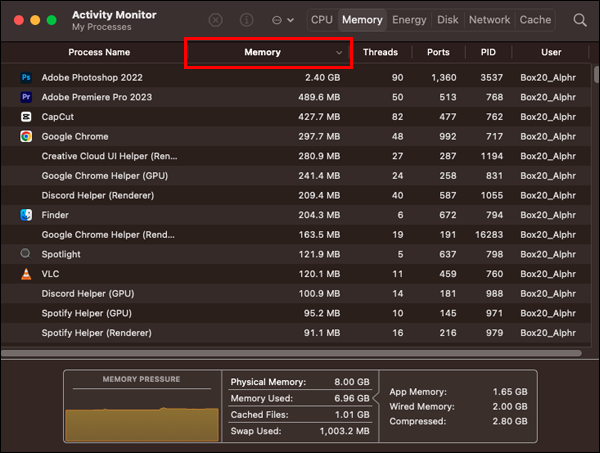The image size is (600, 453).
Task: Click the 297.7 MB memory value
Action: 319,137
